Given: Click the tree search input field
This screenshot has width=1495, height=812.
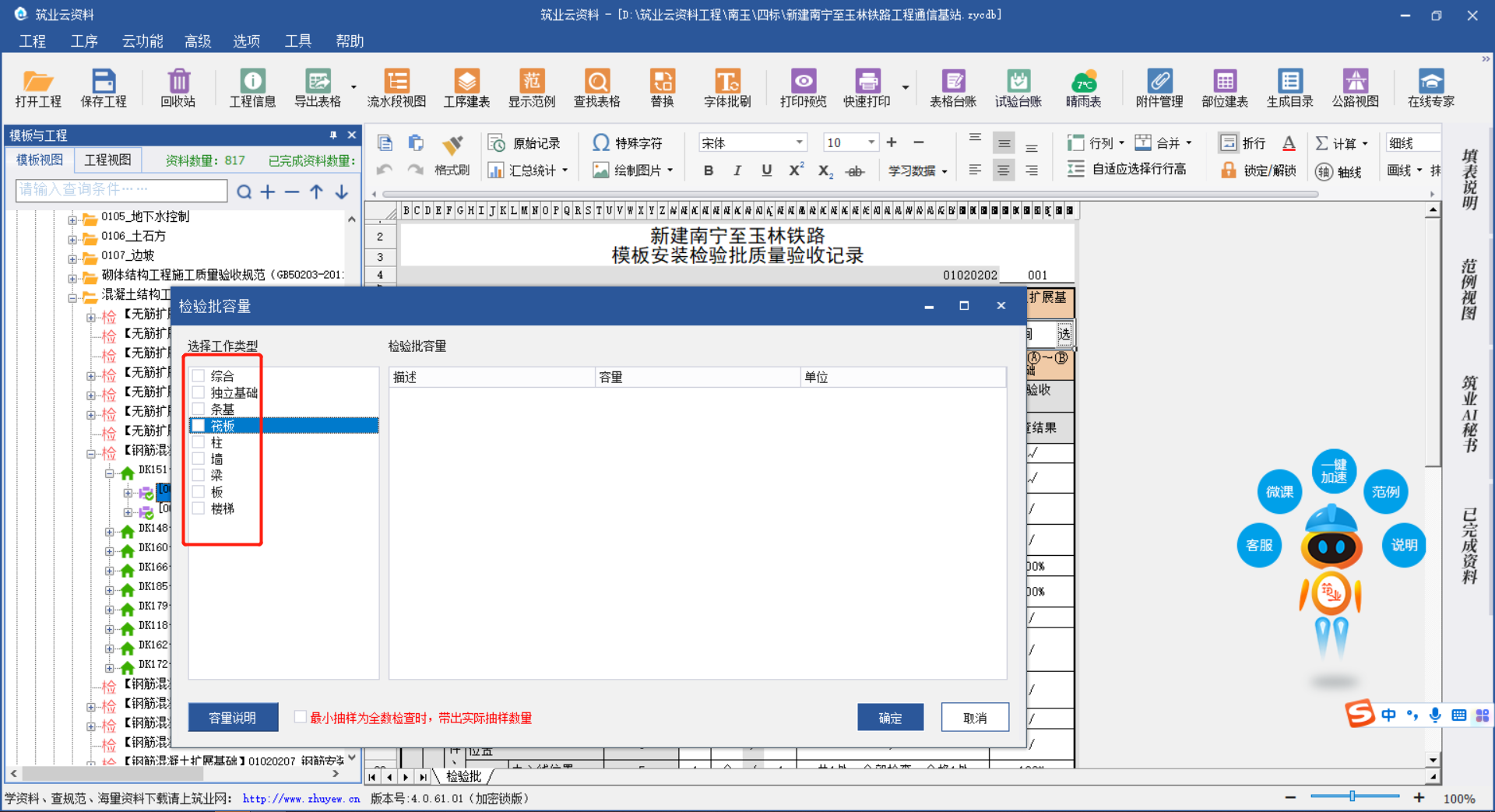Looking at the screenshot, I should point(121,190).
